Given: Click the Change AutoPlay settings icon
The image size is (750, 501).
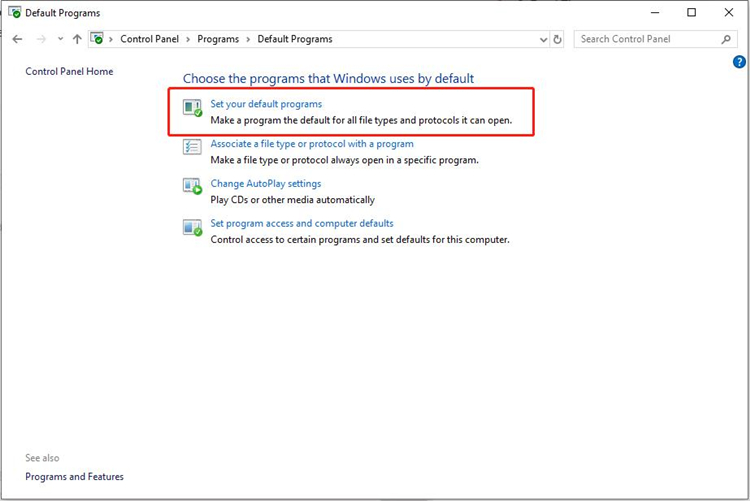Looking at the screenshot, I should click(192, 187).
